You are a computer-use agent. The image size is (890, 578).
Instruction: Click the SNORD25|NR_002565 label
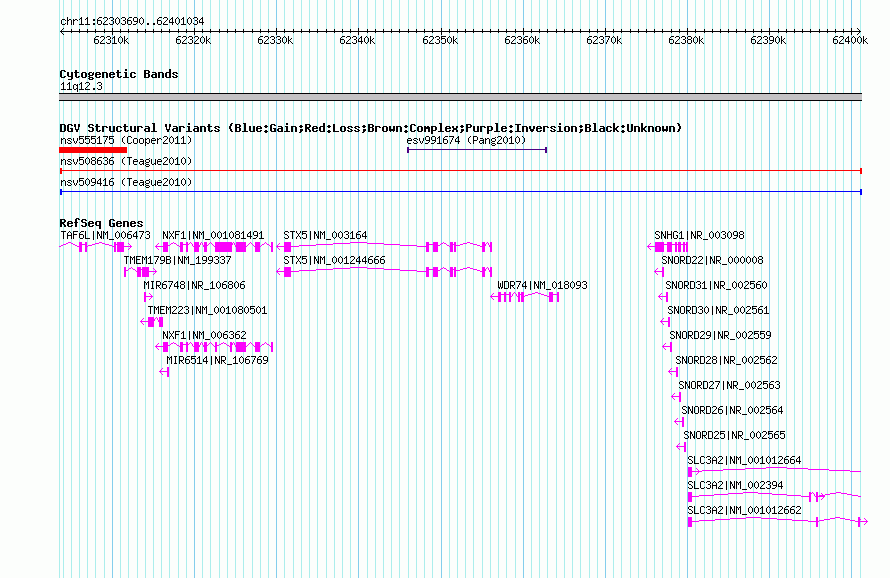pyautogui.click(x=734, y=435)
